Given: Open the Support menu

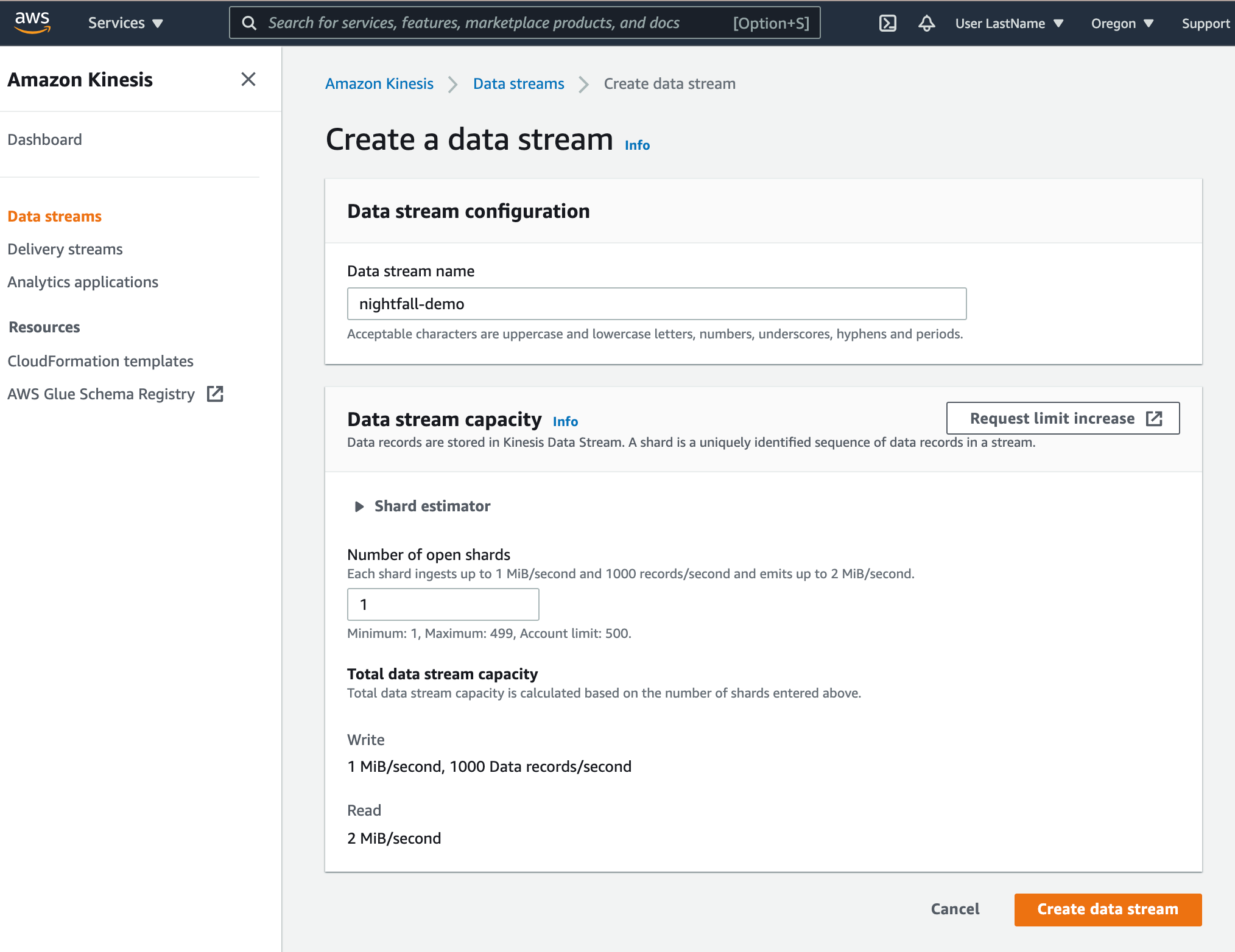Looking at the screenshot, I should pyautogui.click(x=1205, y=23).
